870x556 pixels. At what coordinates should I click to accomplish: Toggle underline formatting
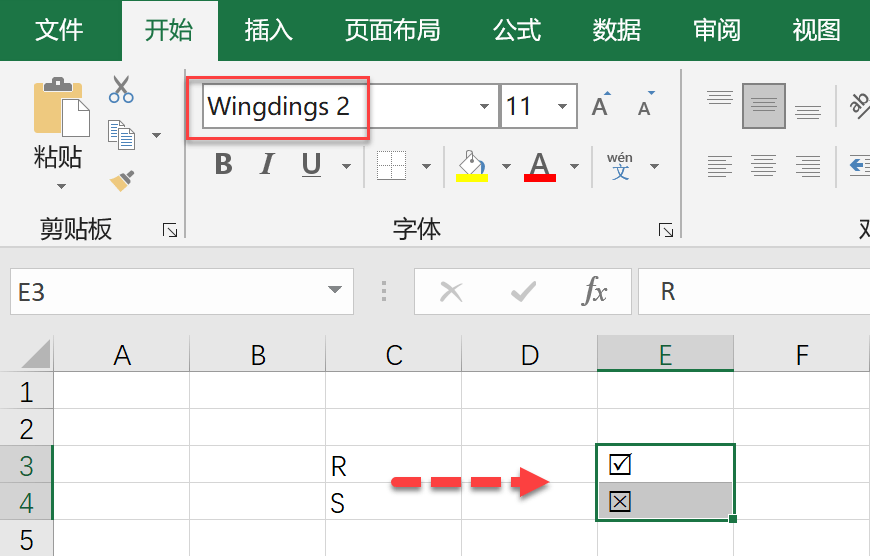pos(311,165)
